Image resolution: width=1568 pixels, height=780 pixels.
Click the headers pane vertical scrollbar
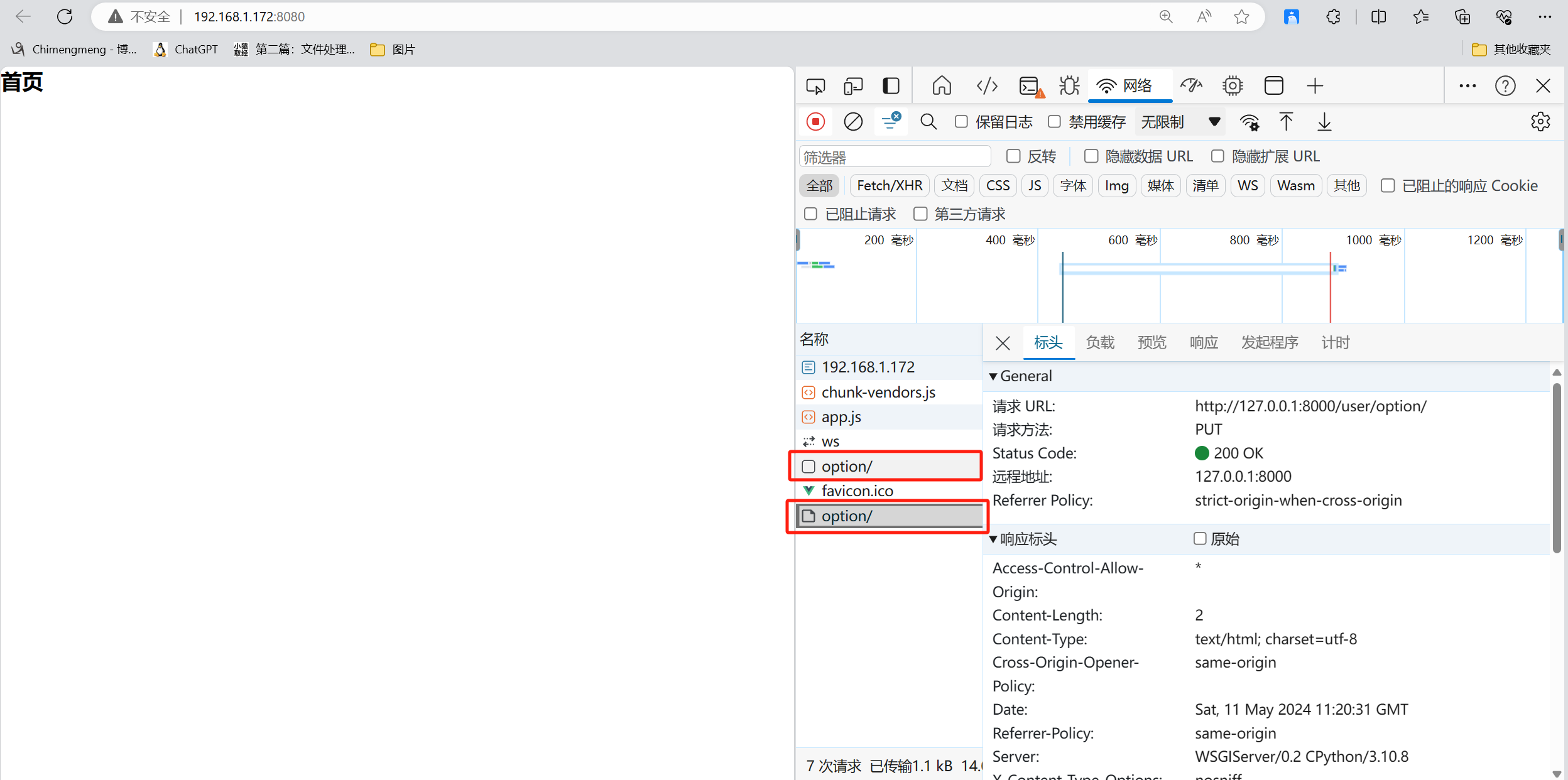[1556, 468]
